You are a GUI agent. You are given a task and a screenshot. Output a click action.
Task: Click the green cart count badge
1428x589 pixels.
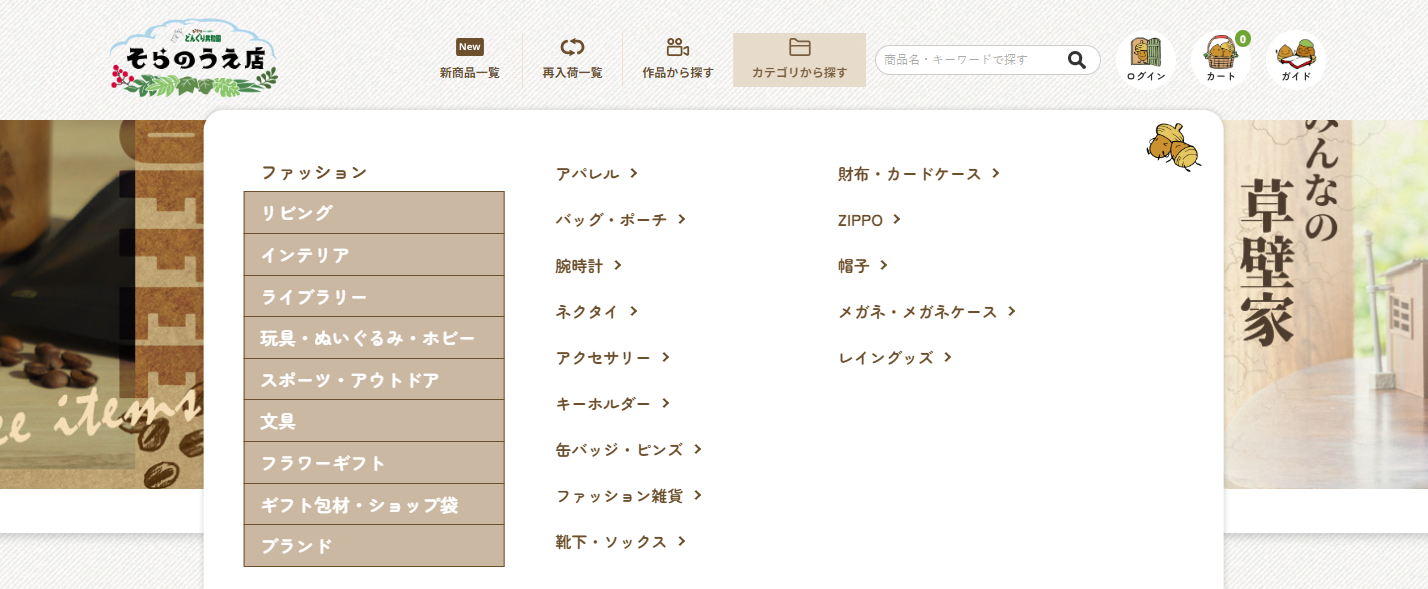[1243, 39]
